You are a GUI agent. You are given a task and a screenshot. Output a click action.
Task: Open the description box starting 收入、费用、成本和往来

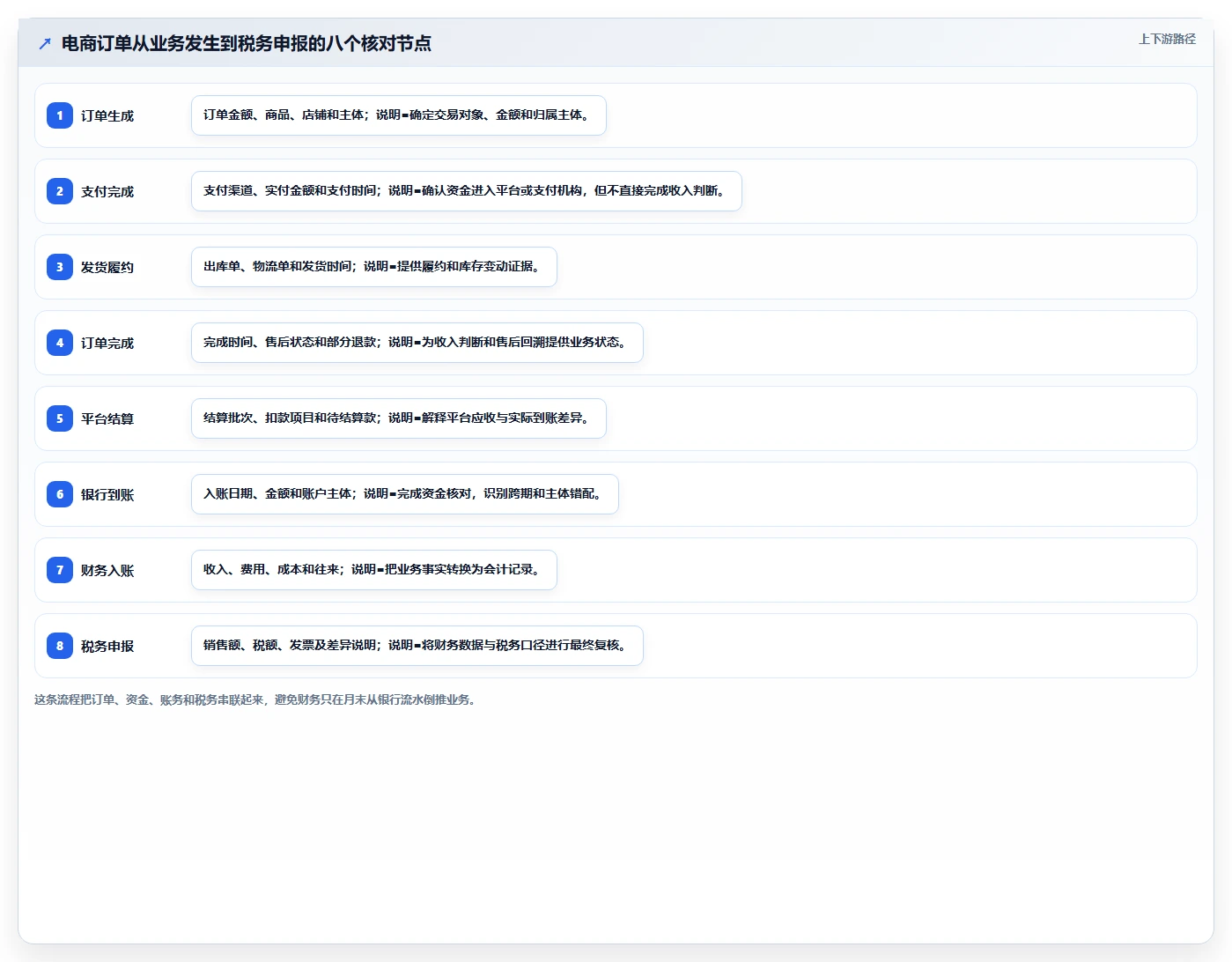click(374, 570)
